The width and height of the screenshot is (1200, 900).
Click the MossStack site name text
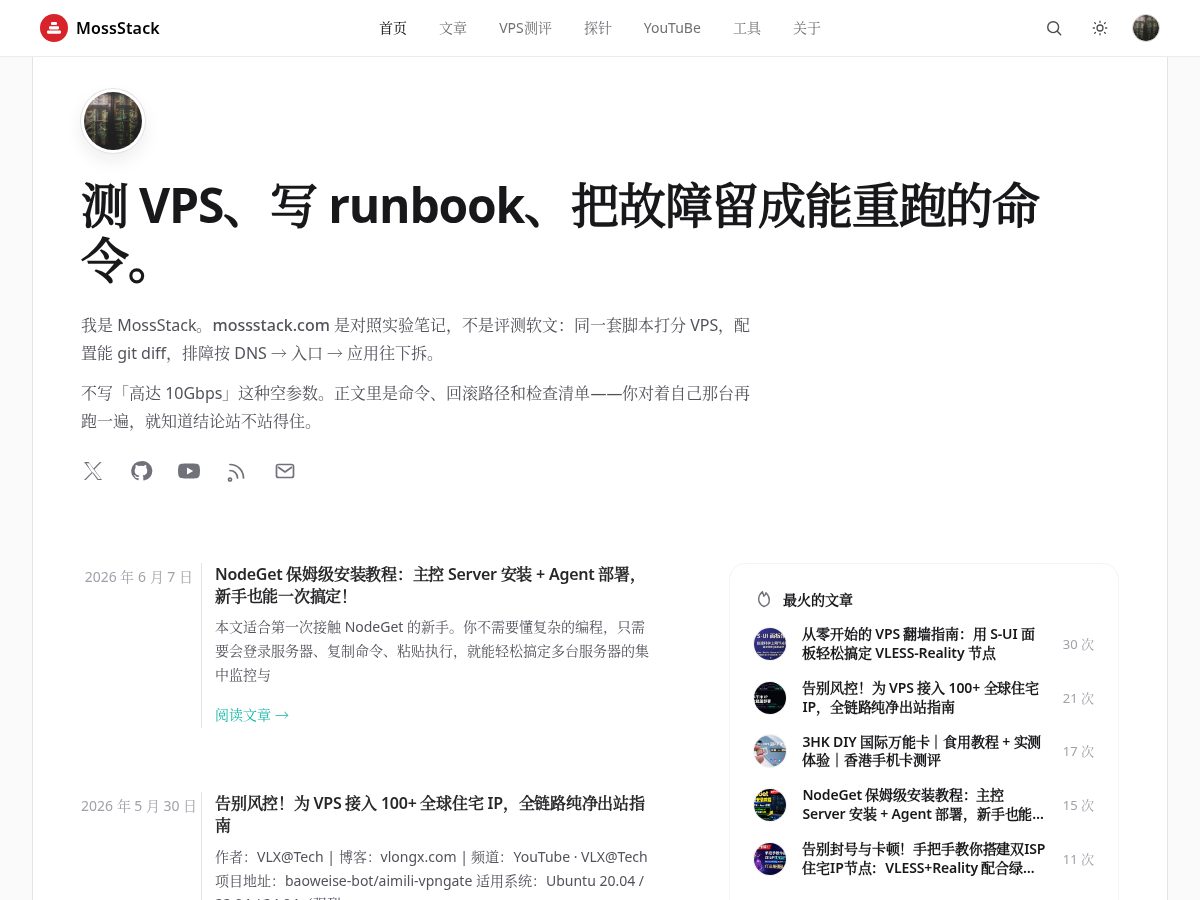[x=118, y=28]
